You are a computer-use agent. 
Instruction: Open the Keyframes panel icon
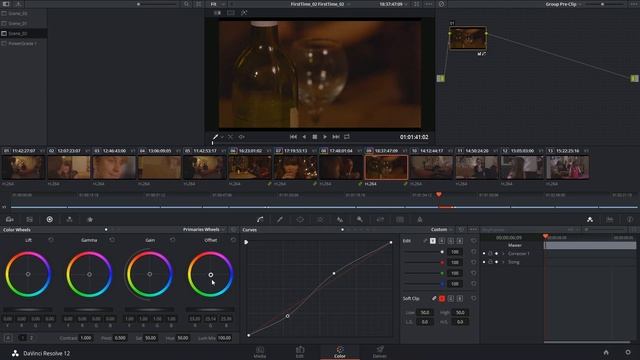(x=590, y=220)
